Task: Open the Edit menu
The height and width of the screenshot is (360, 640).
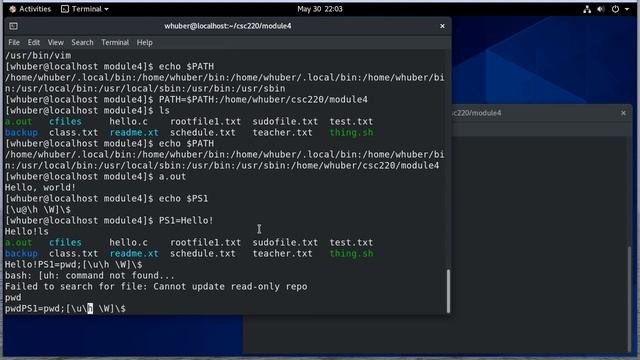Action: (33, 42)
